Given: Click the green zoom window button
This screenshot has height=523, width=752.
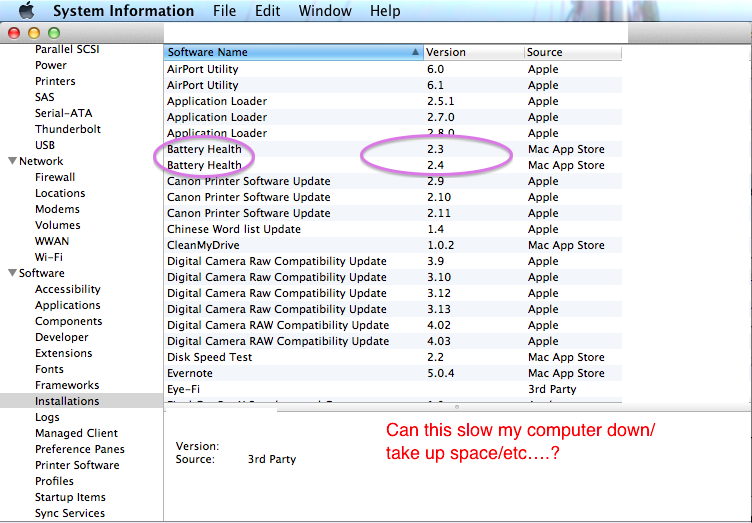Looking at the screenshot, I should tap(54, 33).
